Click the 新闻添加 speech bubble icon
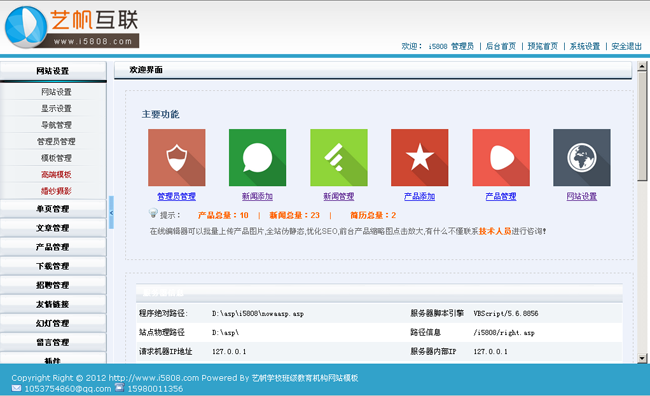650x396 pixels. click(x=257, y=158)
